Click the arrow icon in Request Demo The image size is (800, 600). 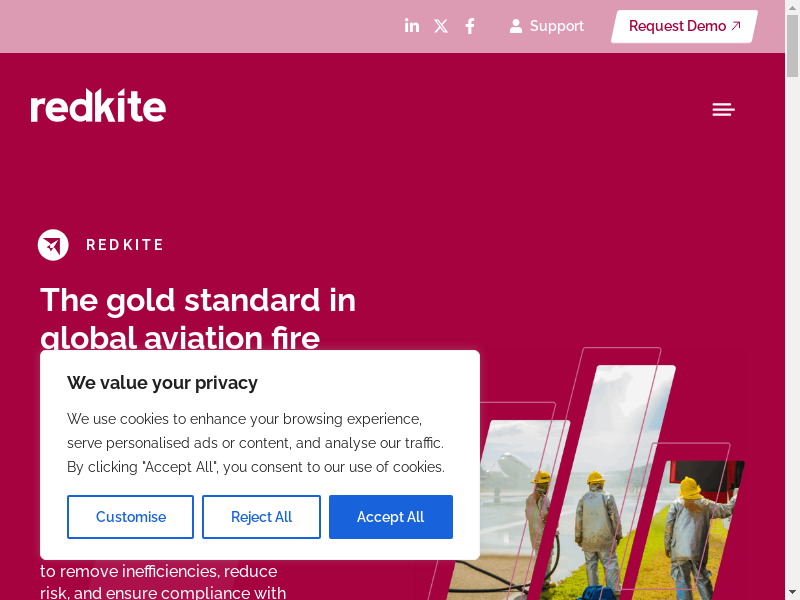click(737, 26)
